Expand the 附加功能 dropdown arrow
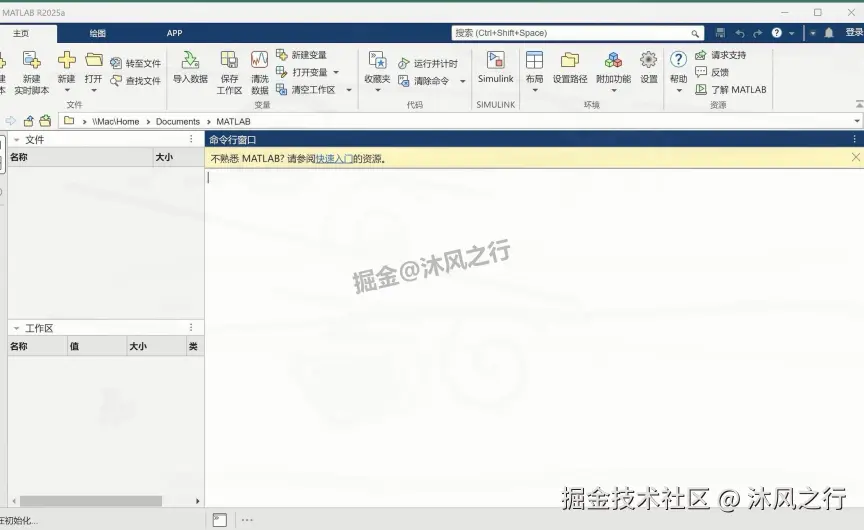This screenshot has width=864, height=530. click(613, 90)
